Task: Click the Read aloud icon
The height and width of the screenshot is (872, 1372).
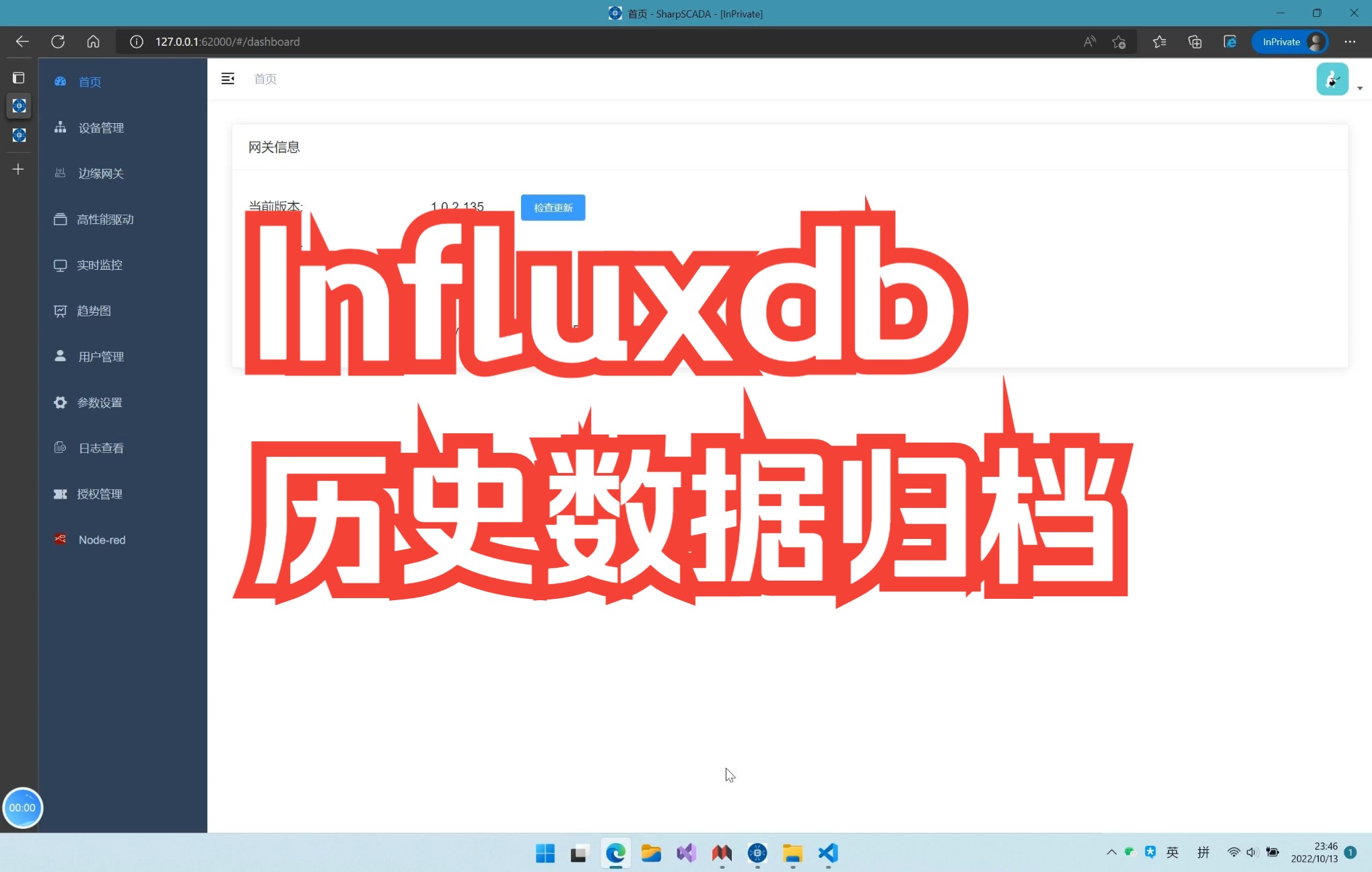Action: tap(1089, 42)
